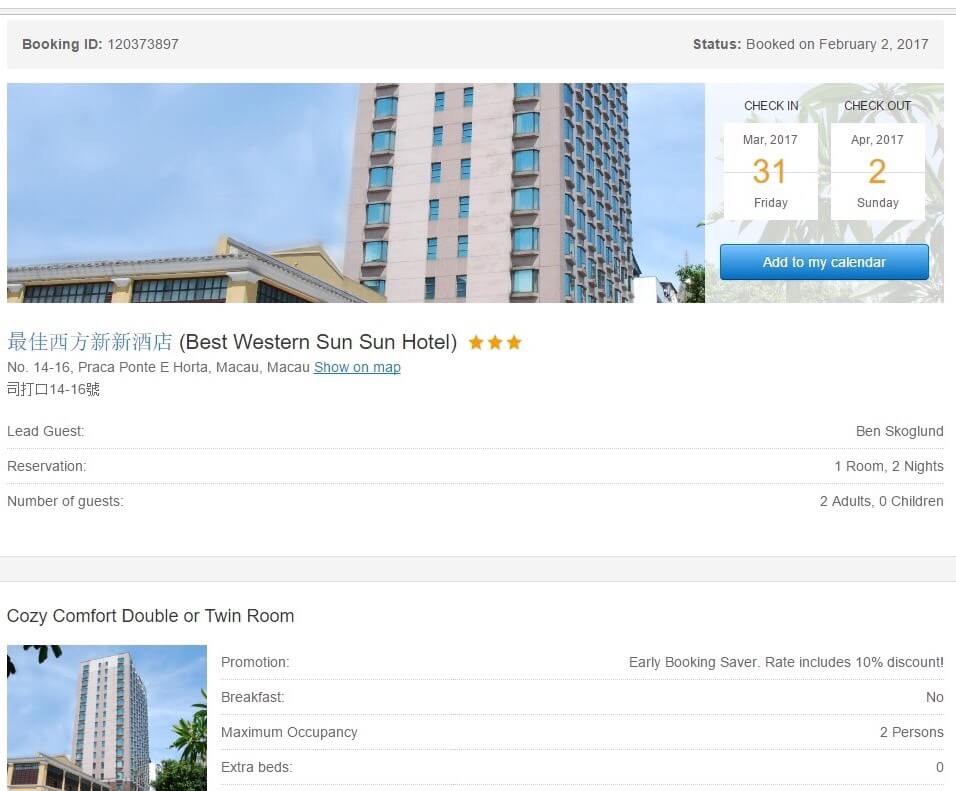This screenshot has width=956, height=791.
Task: Select the Early Booking Saver promotion text
Action: tap(786, 662)
